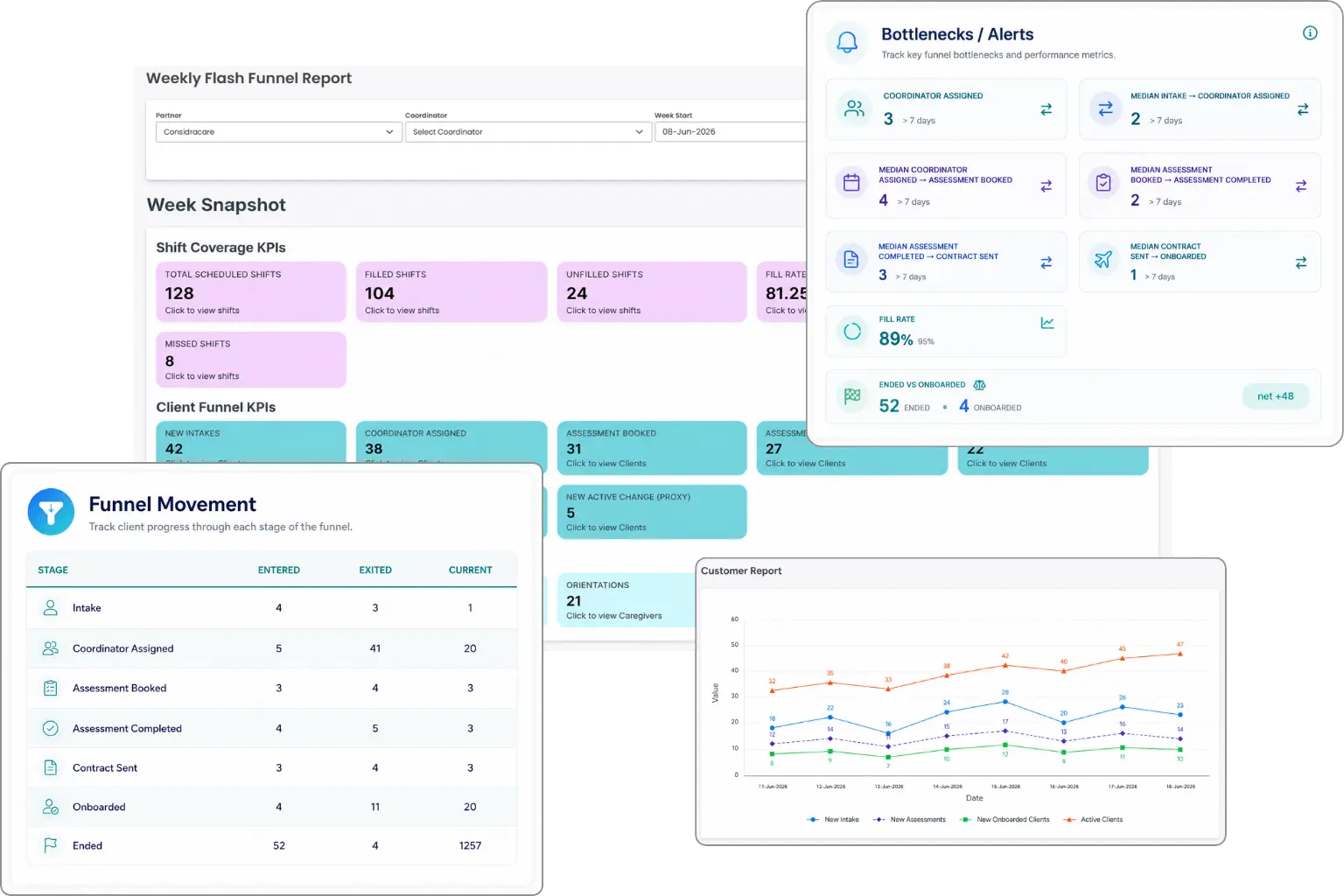This screenshot has width=1344, height=896.
Task: Click the bell icon beside Bottlenecks / Alerts
Action: (847, 42)
